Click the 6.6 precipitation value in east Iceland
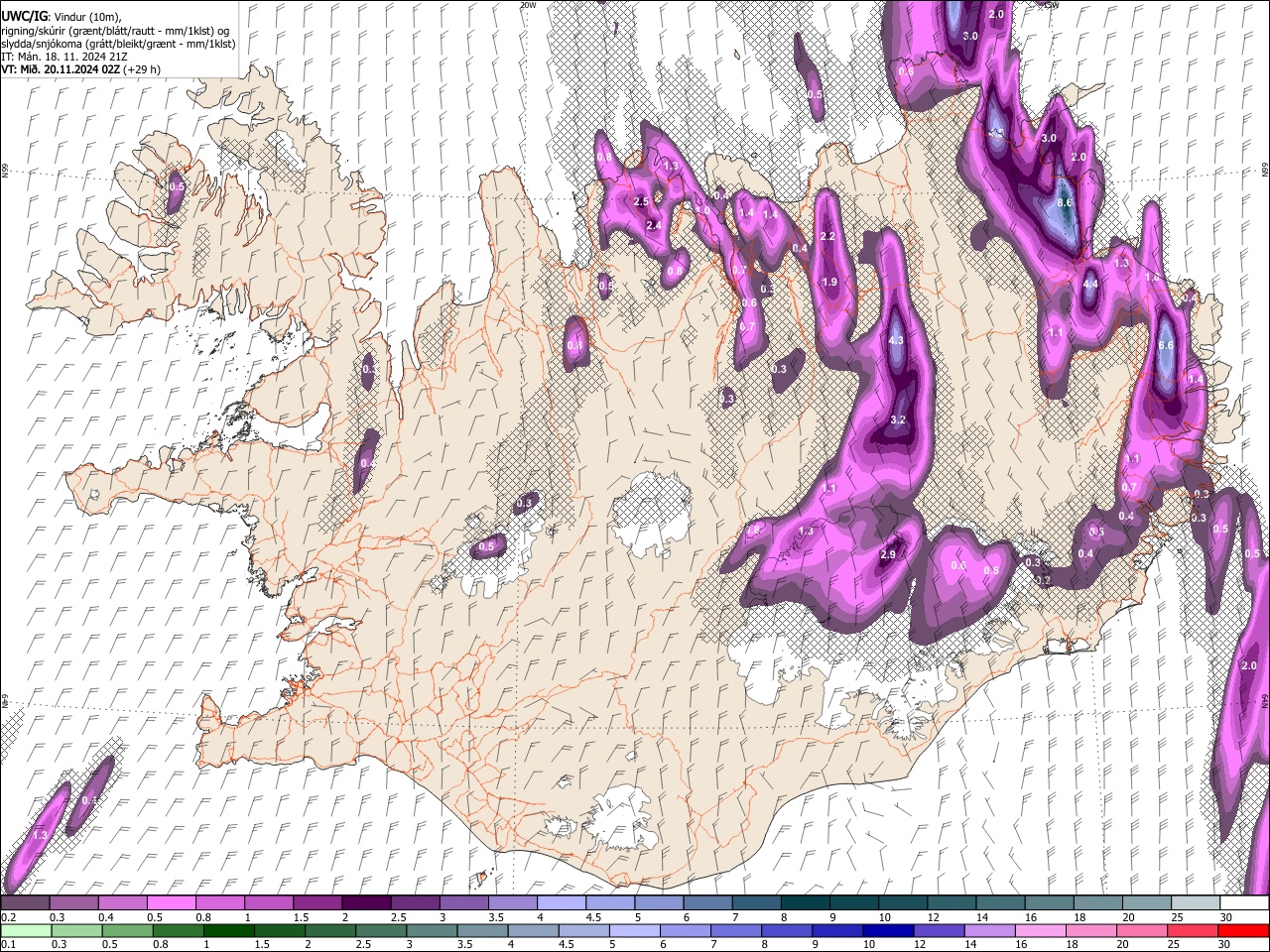The width and height of the screenshot is (1270, 952). pyautogui.click(x=1166, y=345)
